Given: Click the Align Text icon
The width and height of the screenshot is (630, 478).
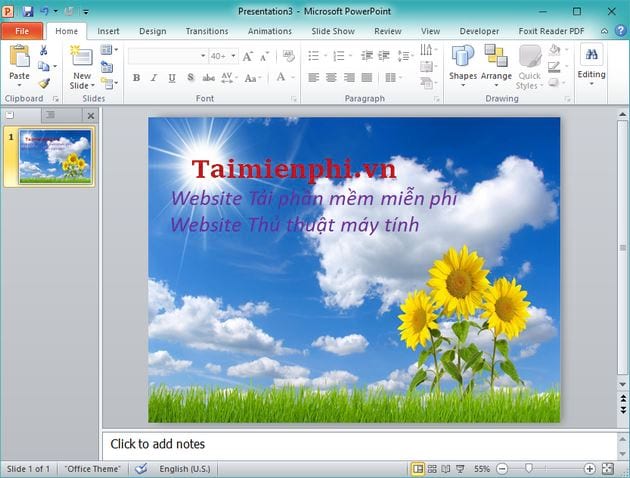Looking at the screenshot, I should click(426, 66).
